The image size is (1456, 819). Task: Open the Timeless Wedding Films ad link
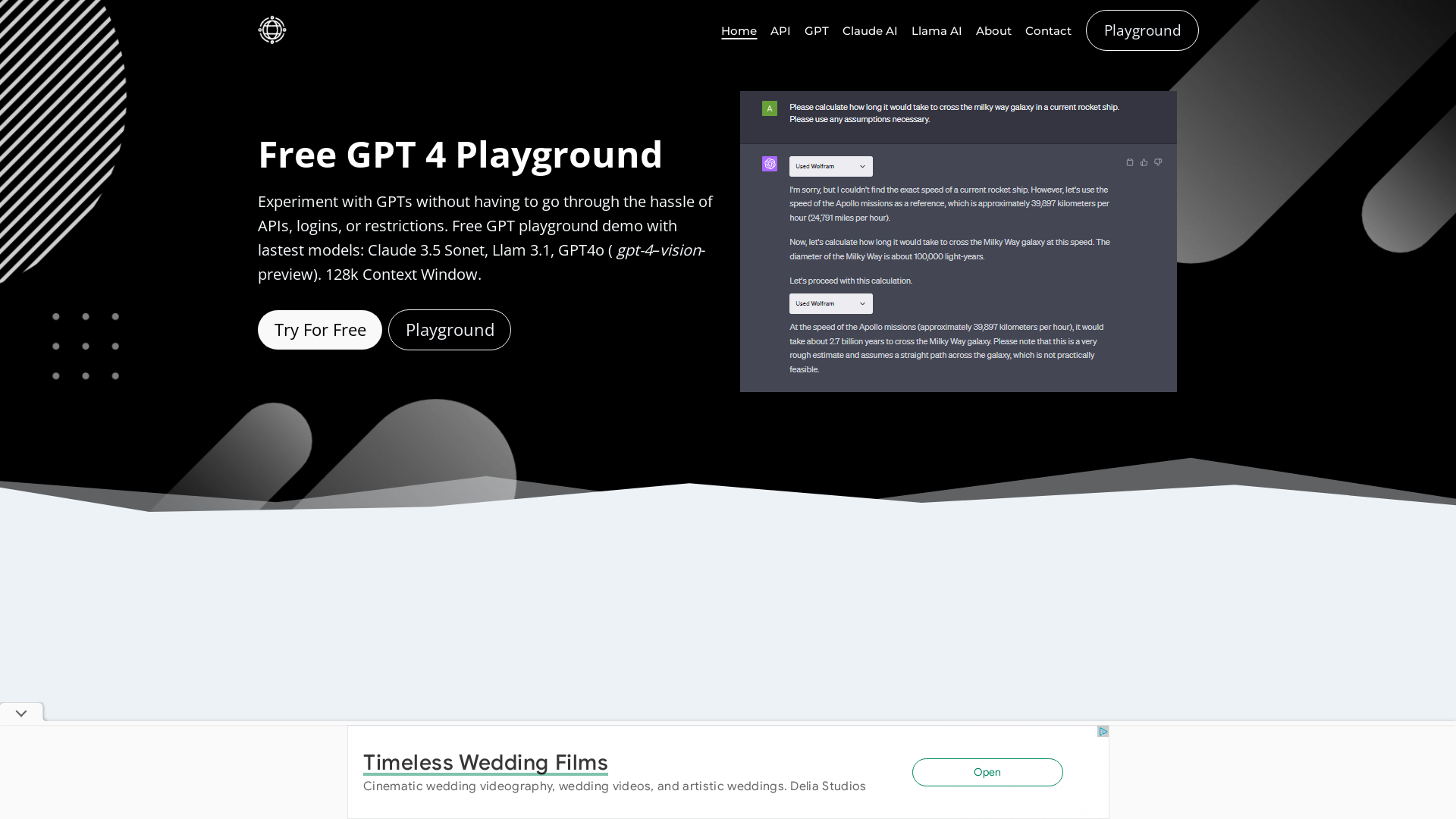[x=485, y=762]
